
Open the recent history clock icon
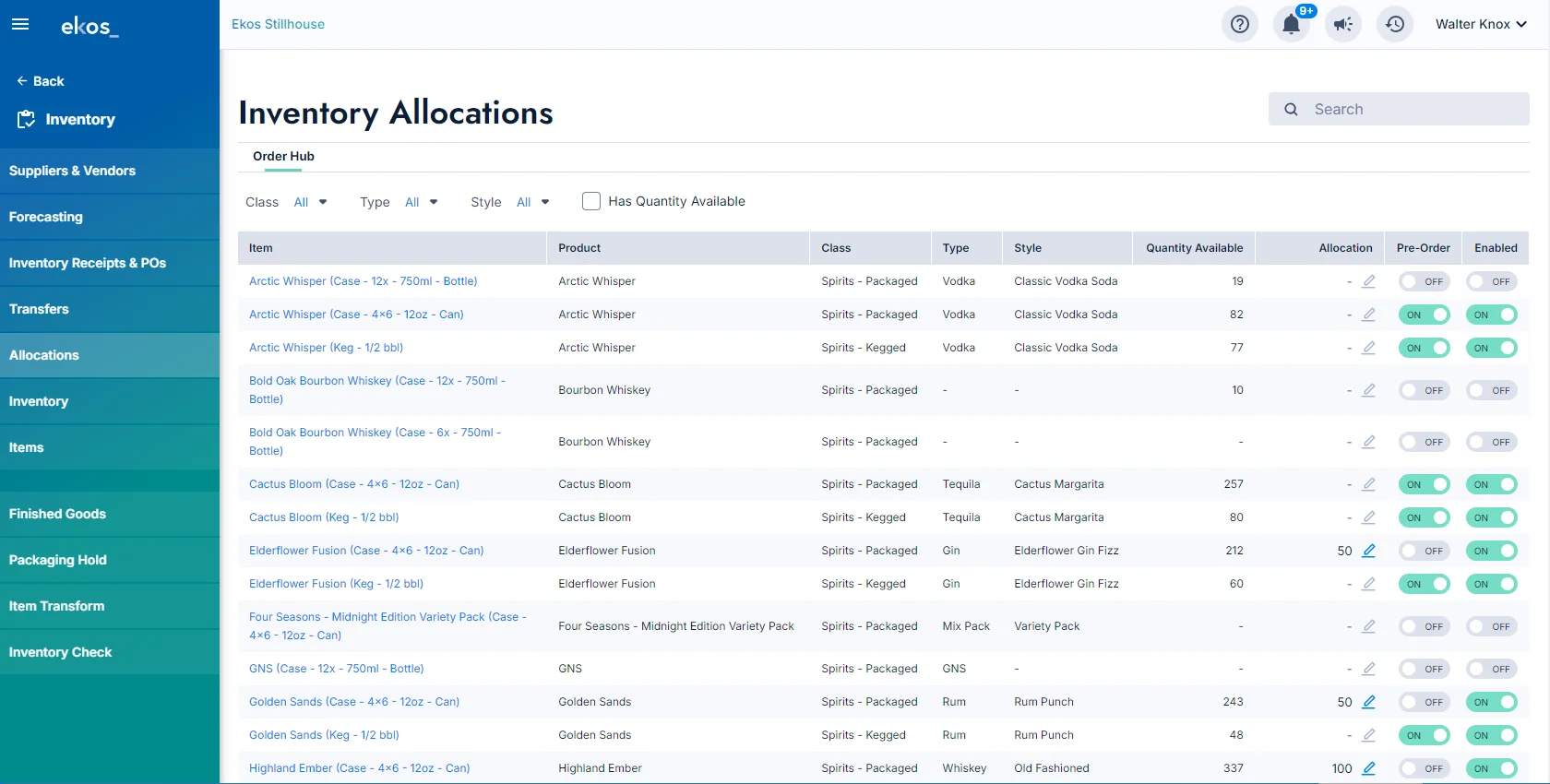1395,24
